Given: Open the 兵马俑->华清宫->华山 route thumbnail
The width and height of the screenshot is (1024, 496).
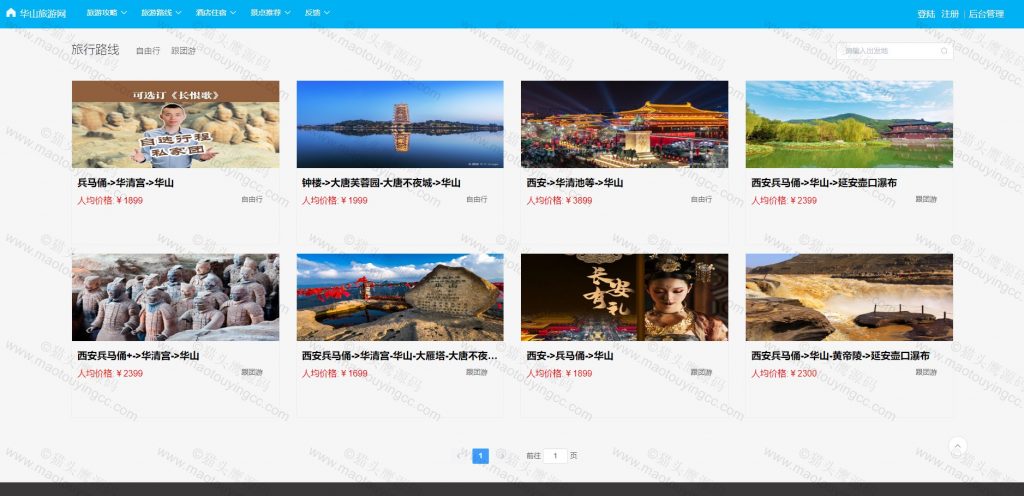Looking at the screenshot, I should coord(176,124).
